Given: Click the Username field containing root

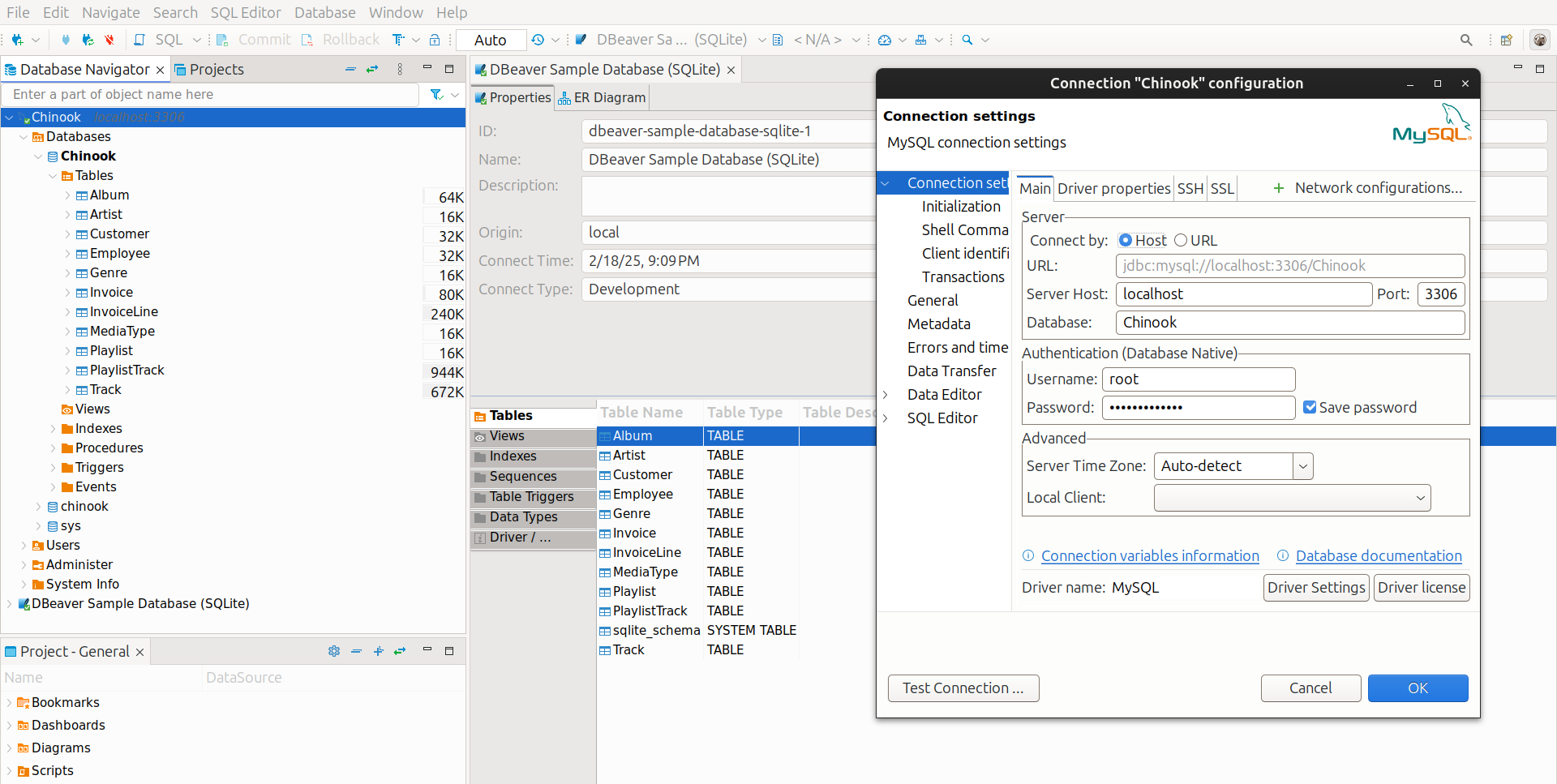Looking at the screenshot, I should pyautogui.click(x=1199, y=379).
